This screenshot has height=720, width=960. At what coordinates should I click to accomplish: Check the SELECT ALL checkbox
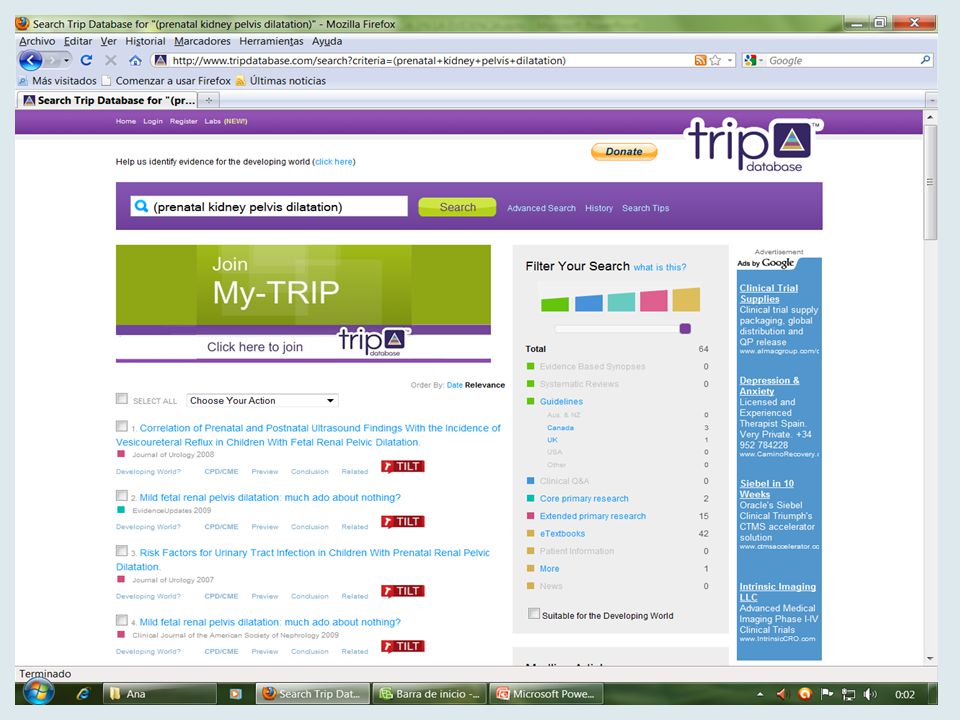pyautogui.click(x=122, y=399)
